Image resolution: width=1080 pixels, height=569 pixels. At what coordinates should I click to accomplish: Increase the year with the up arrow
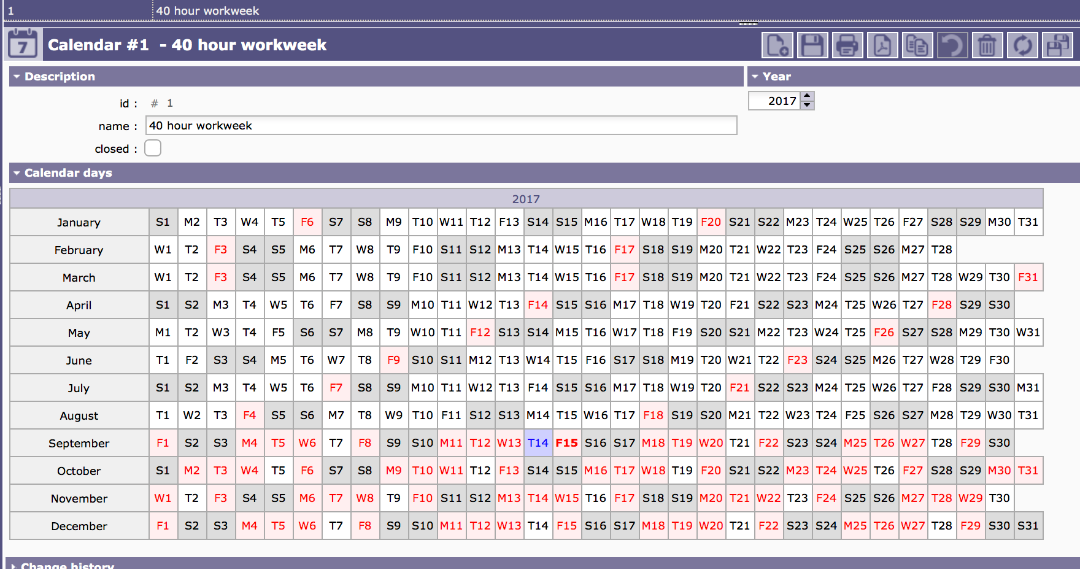[x=807, y=96]
